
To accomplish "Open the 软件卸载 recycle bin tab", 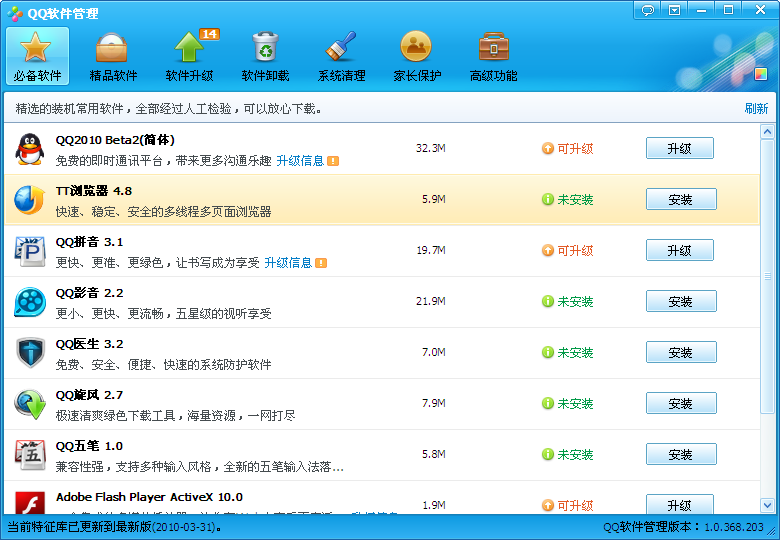I will (x=265, y=56).
